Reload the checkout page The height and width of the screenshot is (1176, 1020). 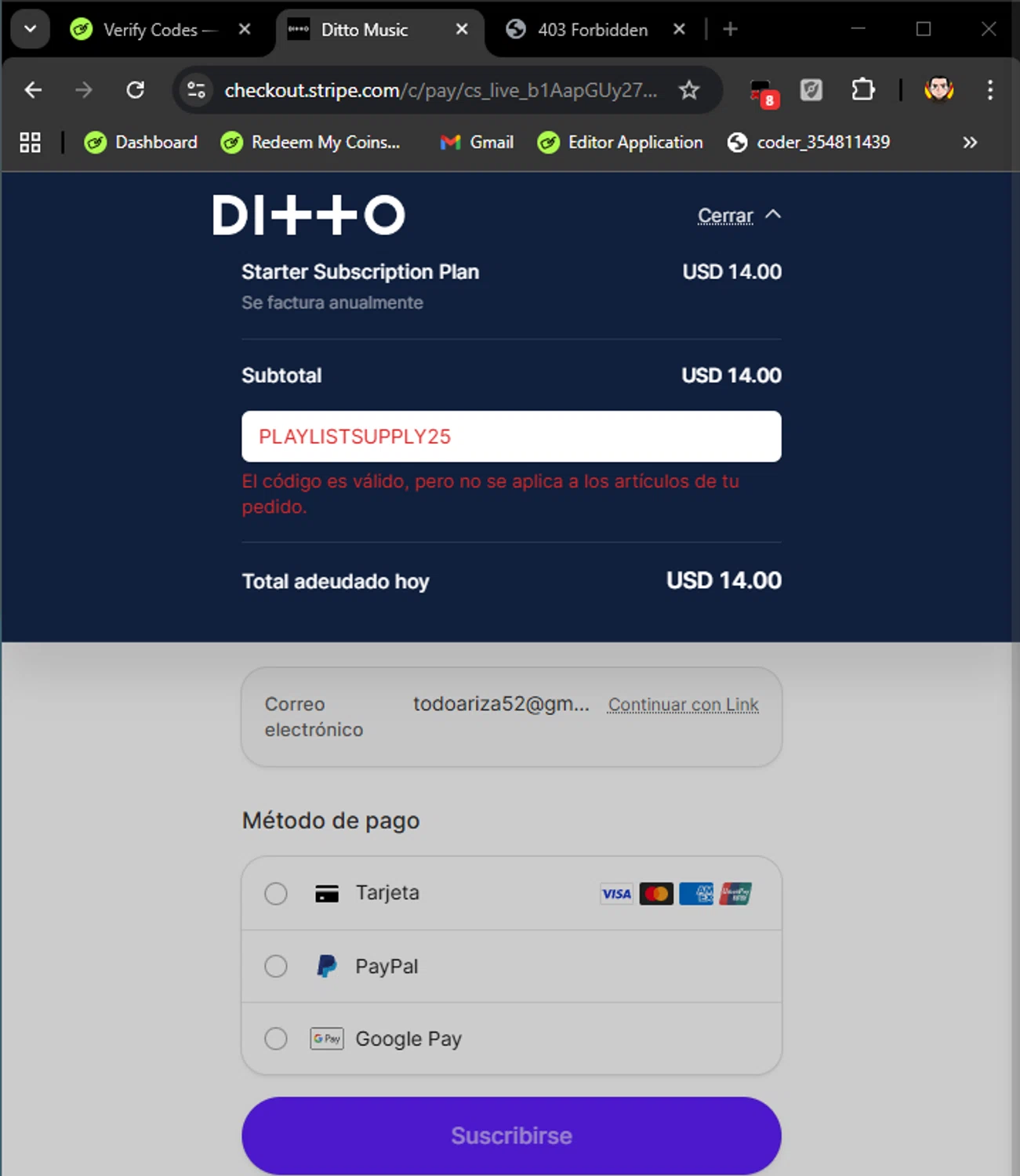[x=136, y=90]
